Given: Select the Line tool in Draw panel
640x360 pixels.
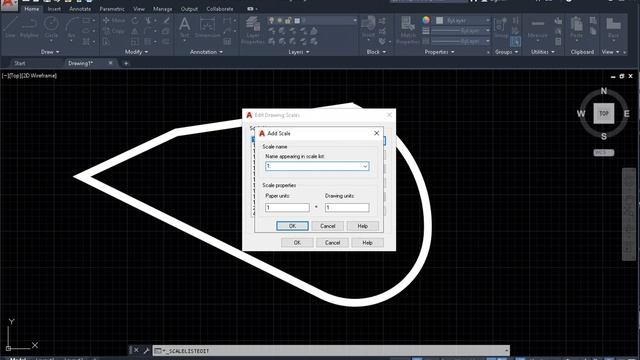Looking at the screenshot, I should click(10, 27).
